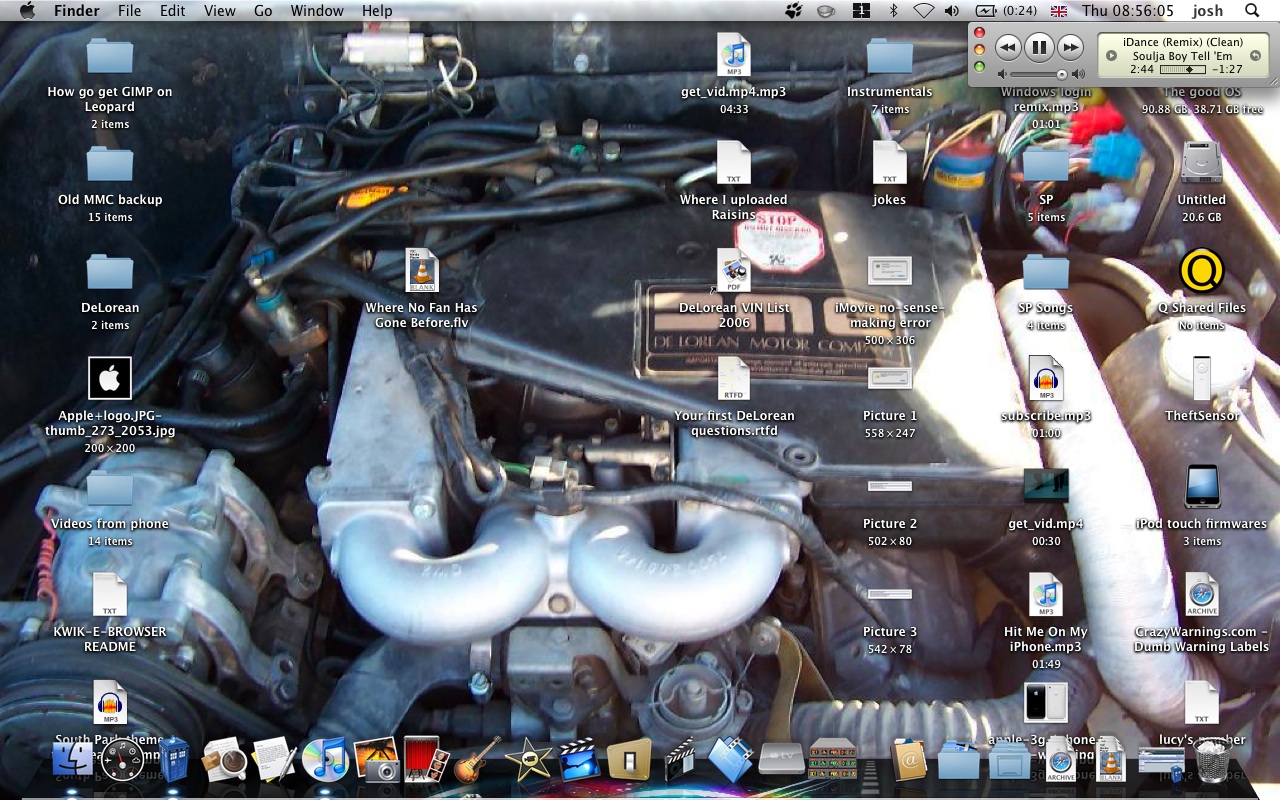
Task: Select iPod touch firmwares folder
Action: [x=1201, y=487]
